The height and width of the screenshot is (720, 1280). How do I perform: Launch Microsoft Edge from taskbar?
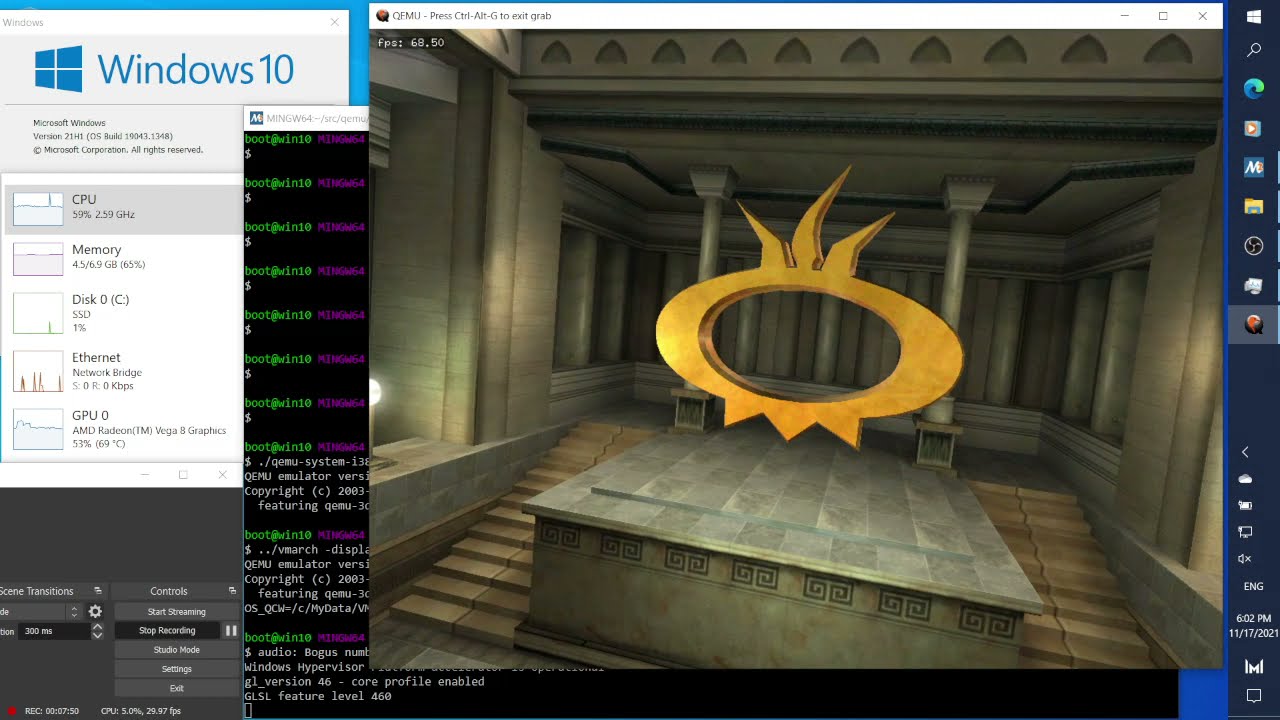pyautogui.click(x=1254, y=89)
